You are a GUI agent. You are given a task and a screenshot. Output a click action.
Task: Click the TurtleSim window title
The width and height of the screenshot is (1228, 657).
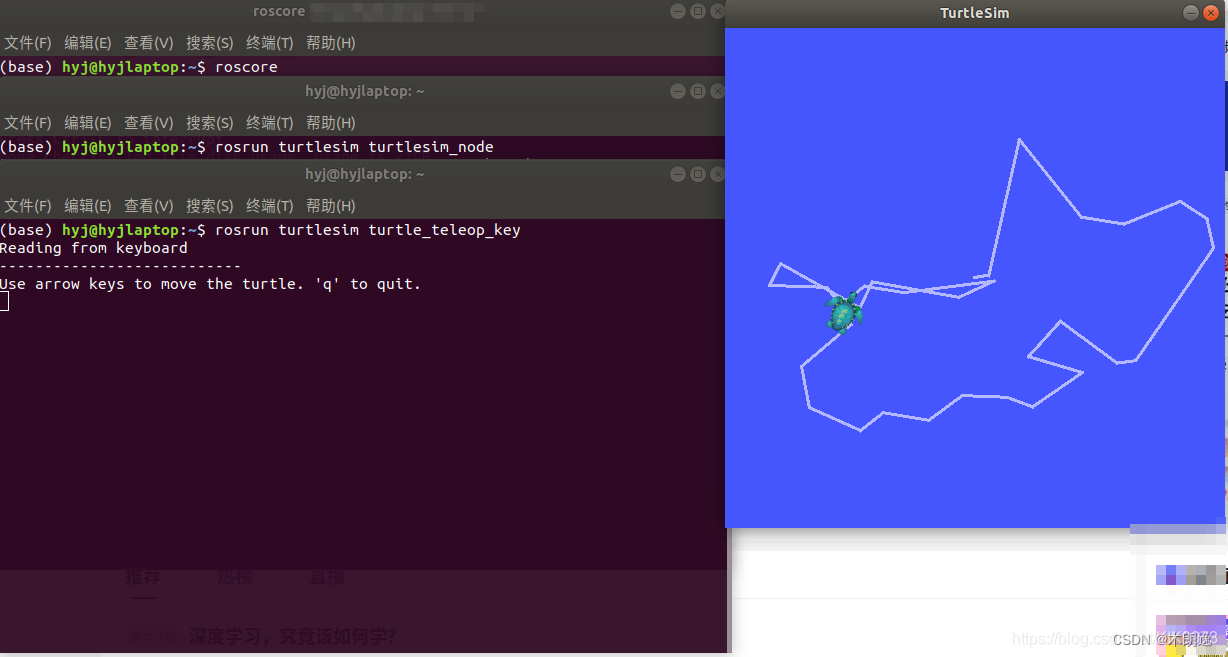[x=974, y=13]
